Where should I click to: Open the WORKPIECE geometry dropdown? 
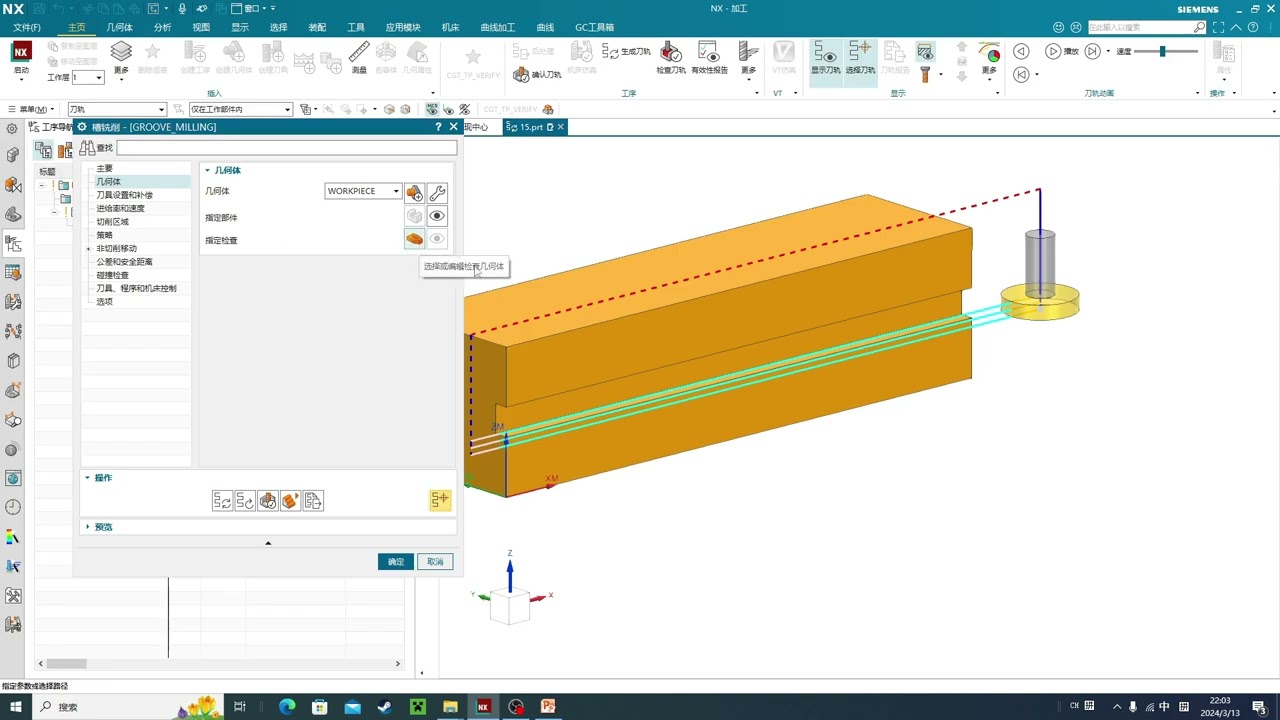tap(363, 191)
